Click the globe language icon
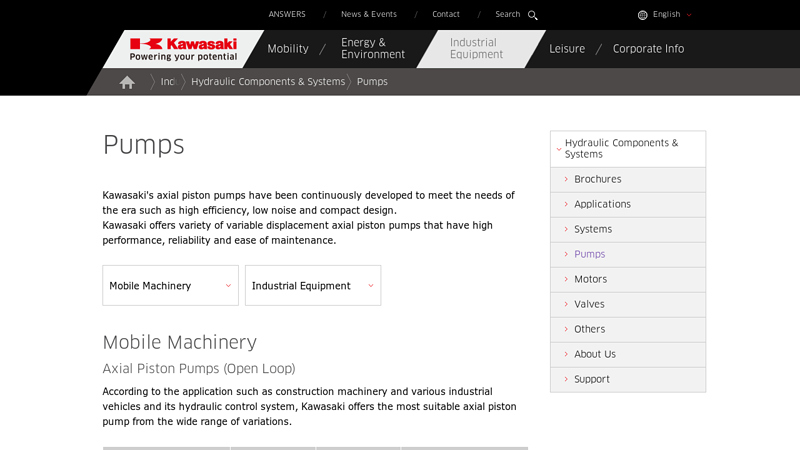Image resolution: width=800 pixels, height=450 pixels. pos(642,15)
